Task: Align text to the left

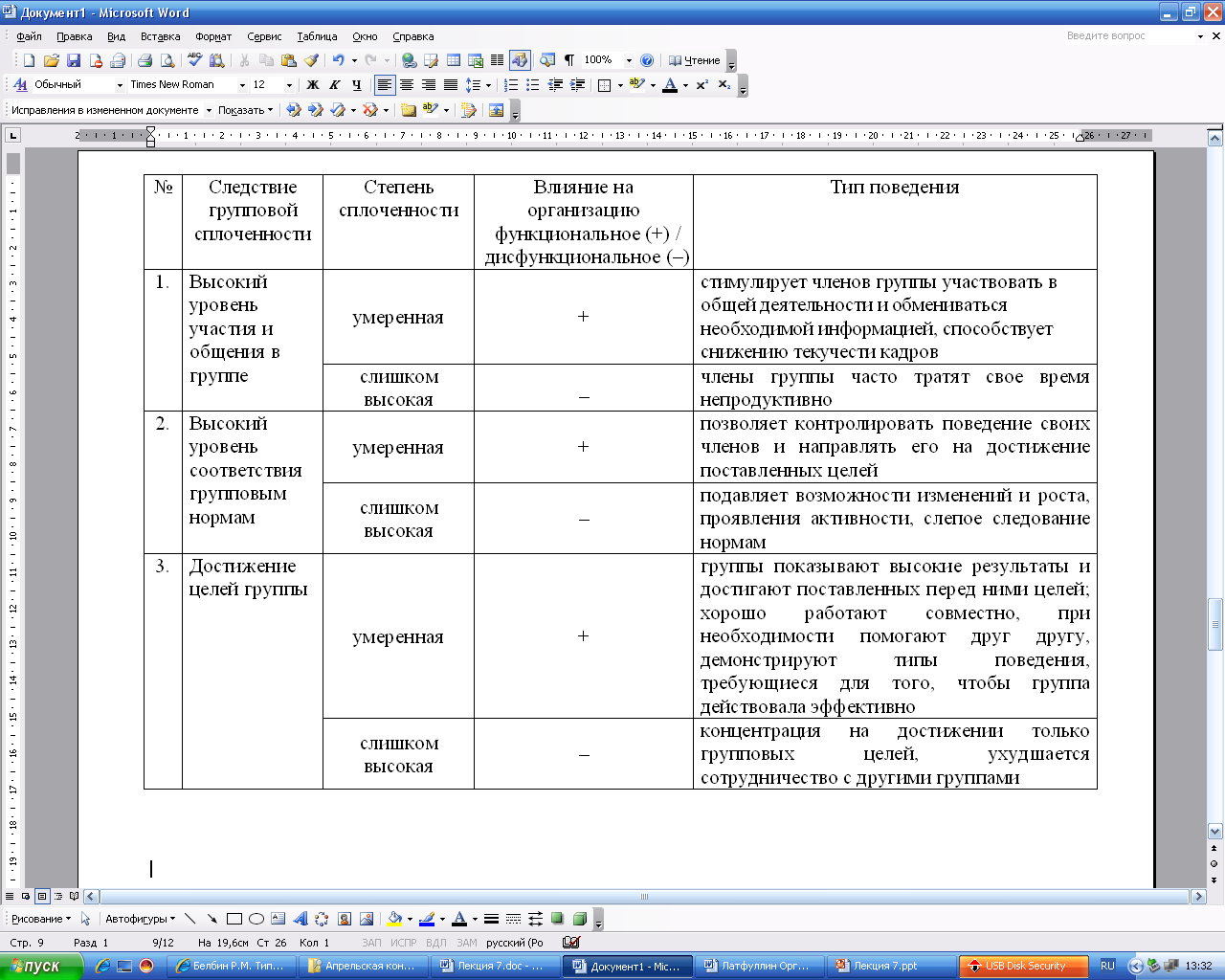Action: (x=385, y=85)
